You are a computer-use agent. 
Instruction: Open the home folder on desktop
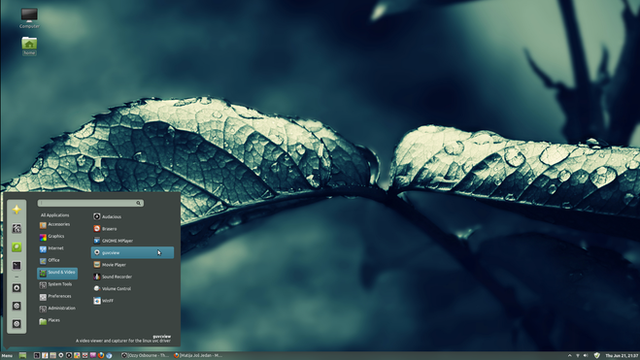(29, 46)
